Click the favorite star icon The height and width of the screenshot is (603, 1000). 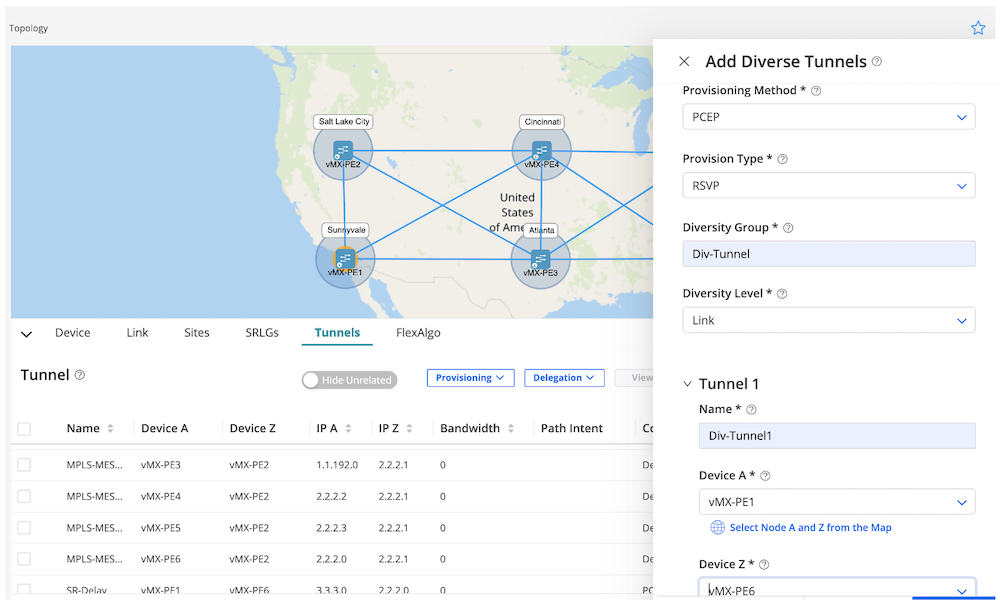pos(978,28)
